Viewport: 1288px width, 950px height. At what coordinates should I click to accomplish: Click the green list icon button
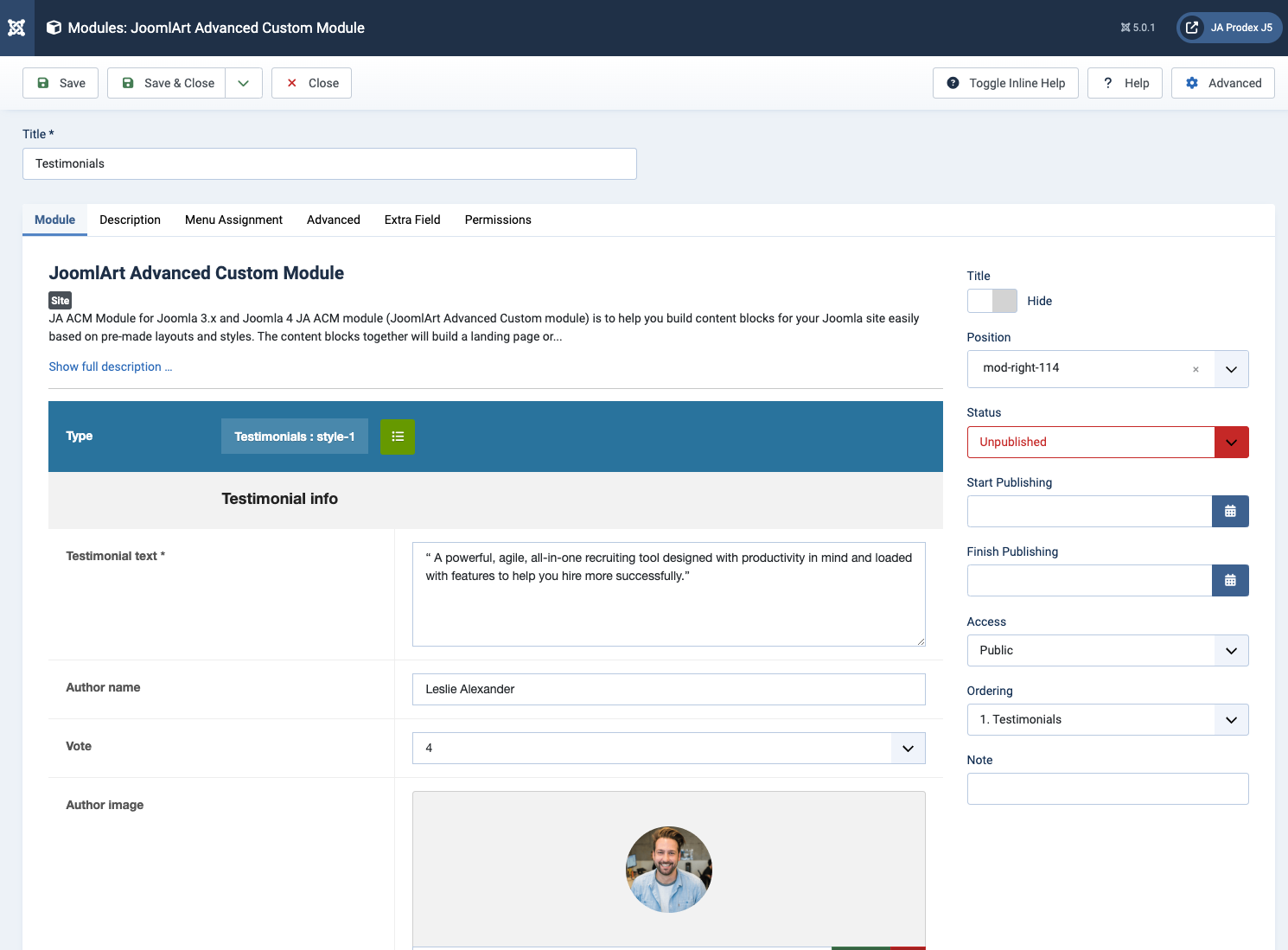pyautogui.click(x=398, y=437)
